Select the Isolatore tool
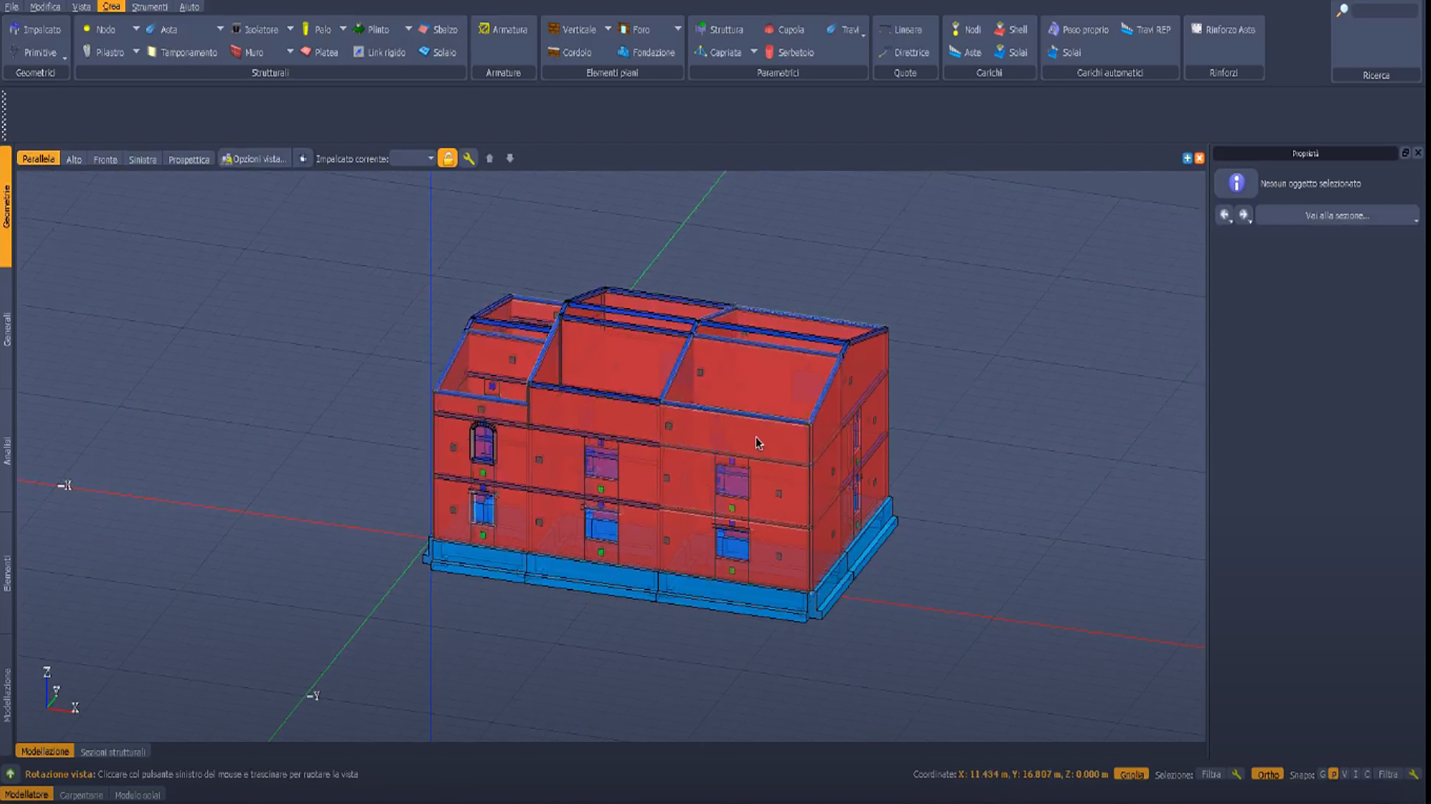 click(x=254, y=30)
